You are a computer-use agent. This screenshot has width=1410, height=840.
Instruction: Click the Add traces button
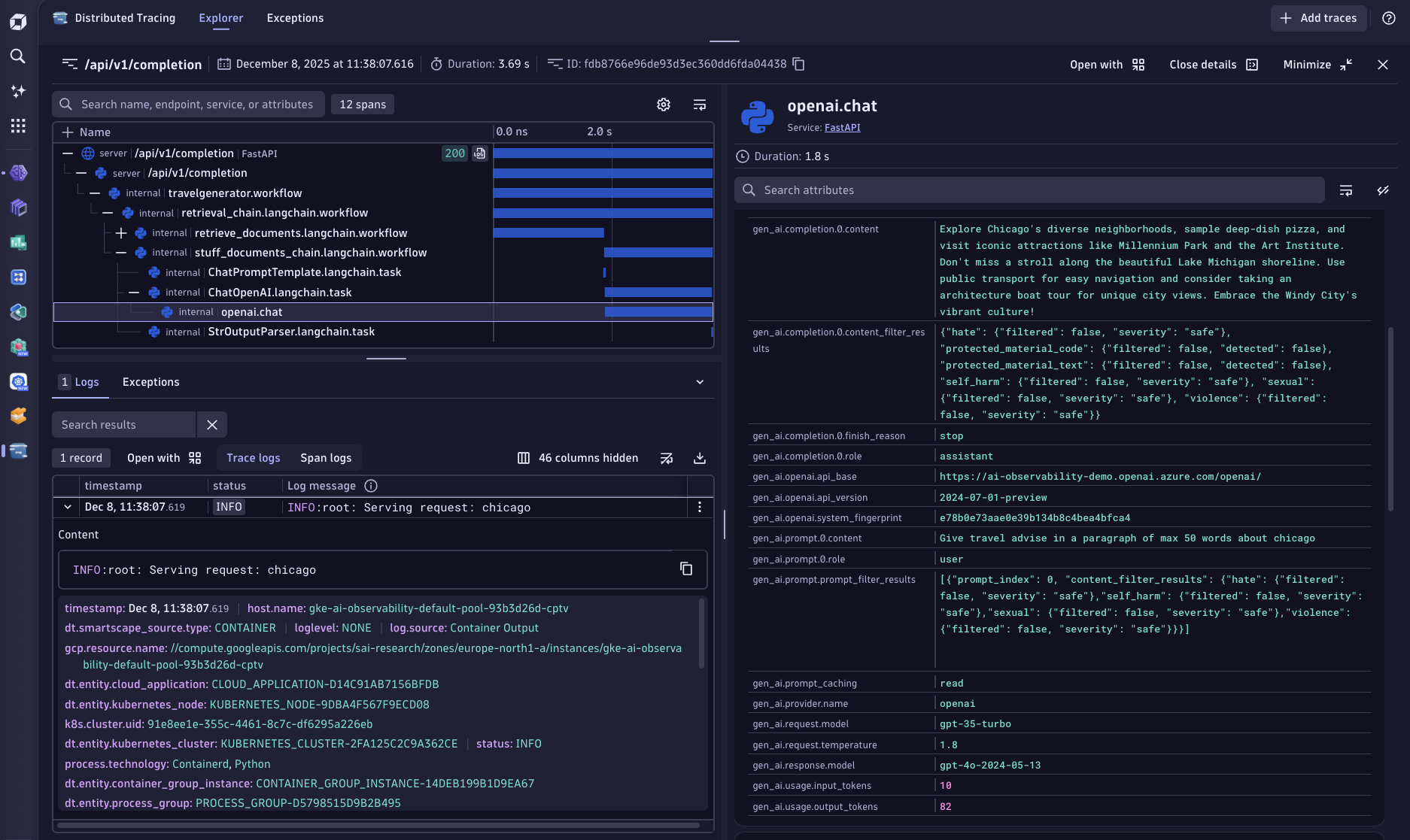(x=1317, y=18)
